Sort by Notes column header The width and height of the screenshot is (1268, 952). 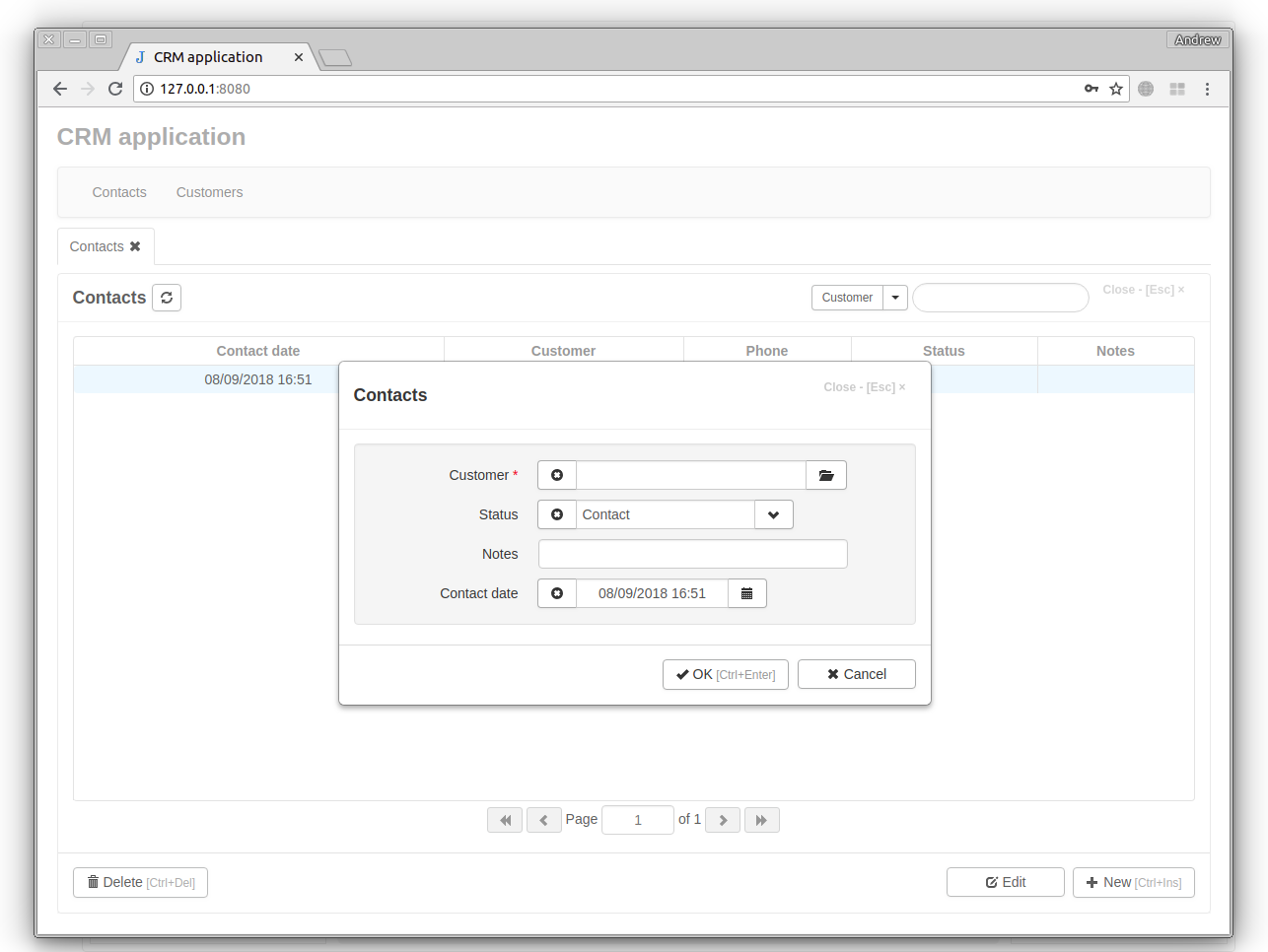pos(1115,351)
